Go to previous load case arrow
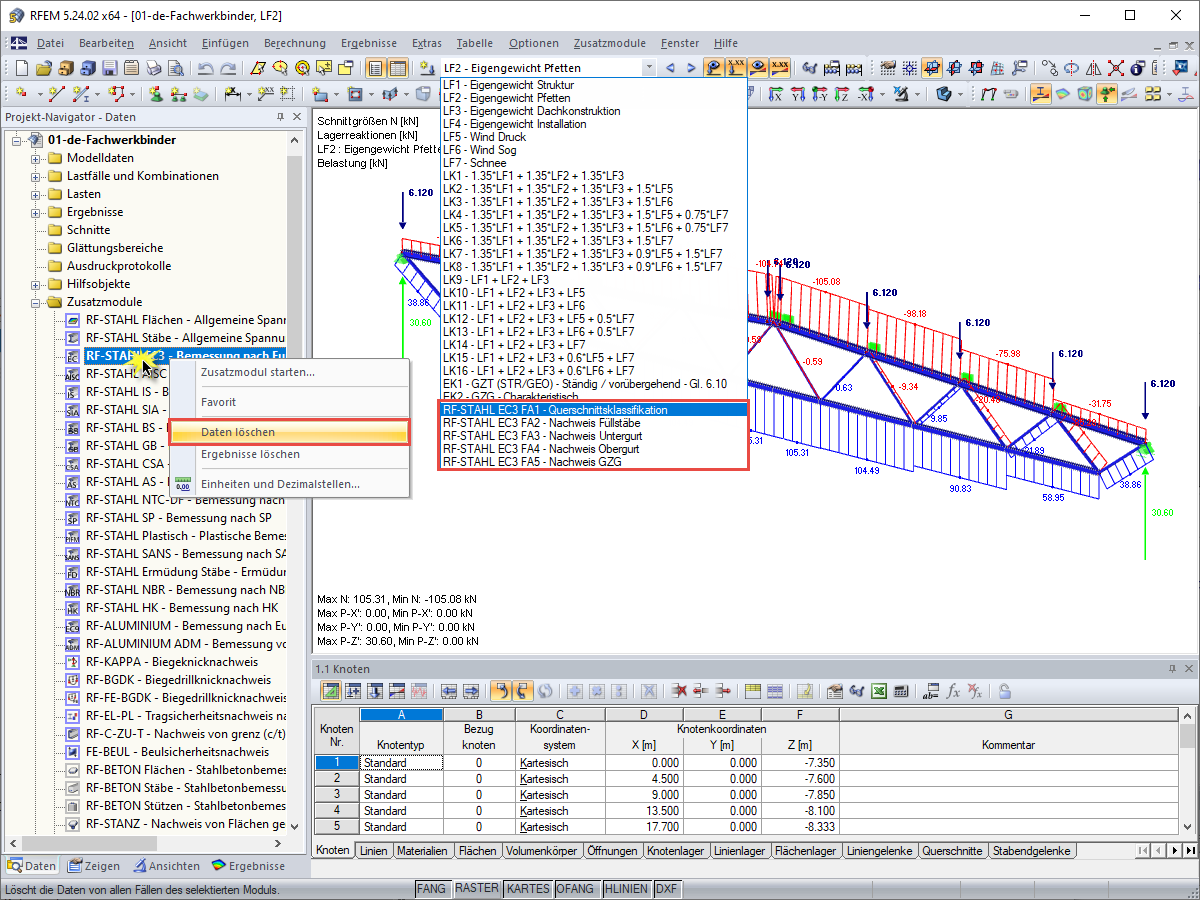The height and width of the screenshot is (900, 1200). (671, 68)
